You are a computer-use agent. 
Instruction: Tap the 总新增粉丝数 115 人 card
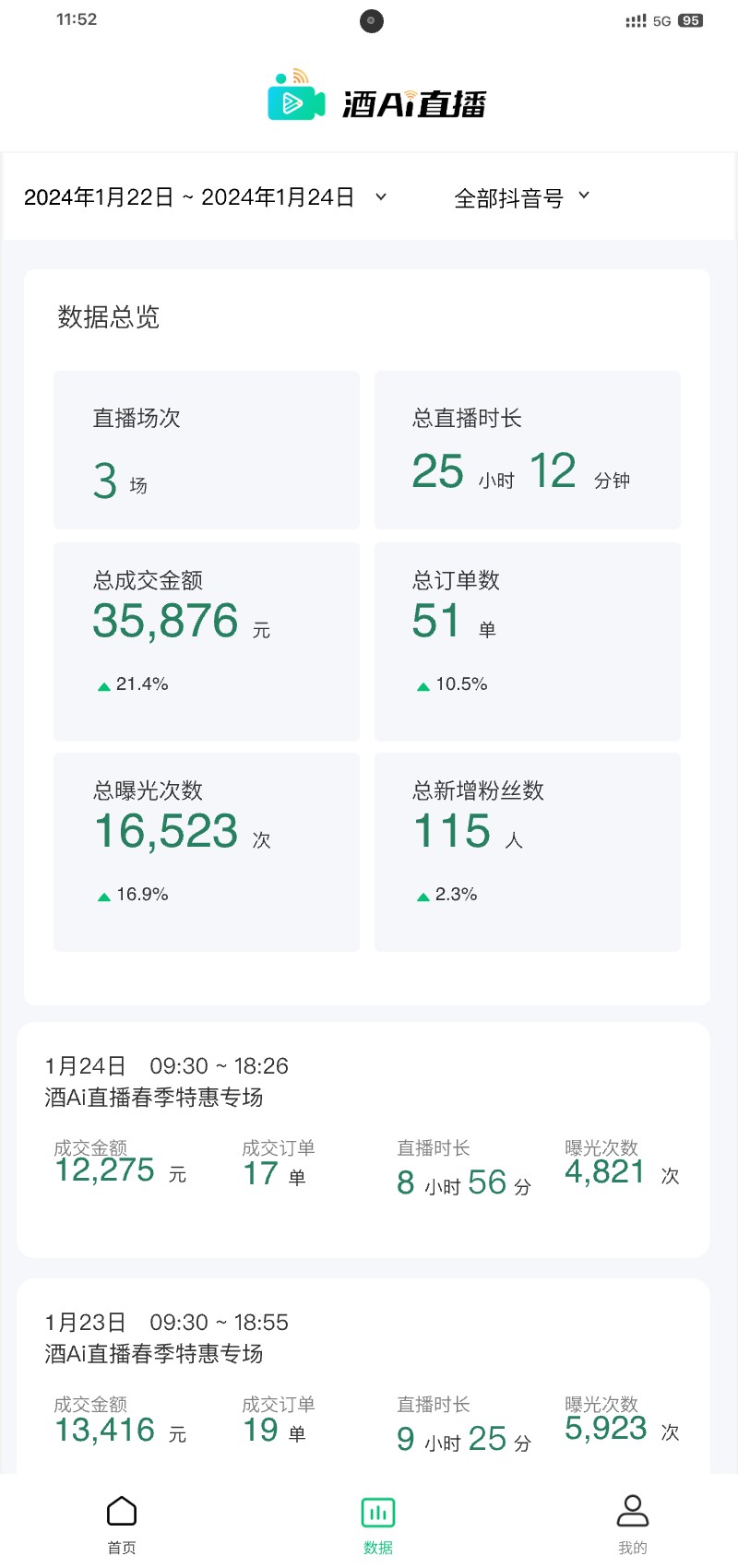click(528, 851)
